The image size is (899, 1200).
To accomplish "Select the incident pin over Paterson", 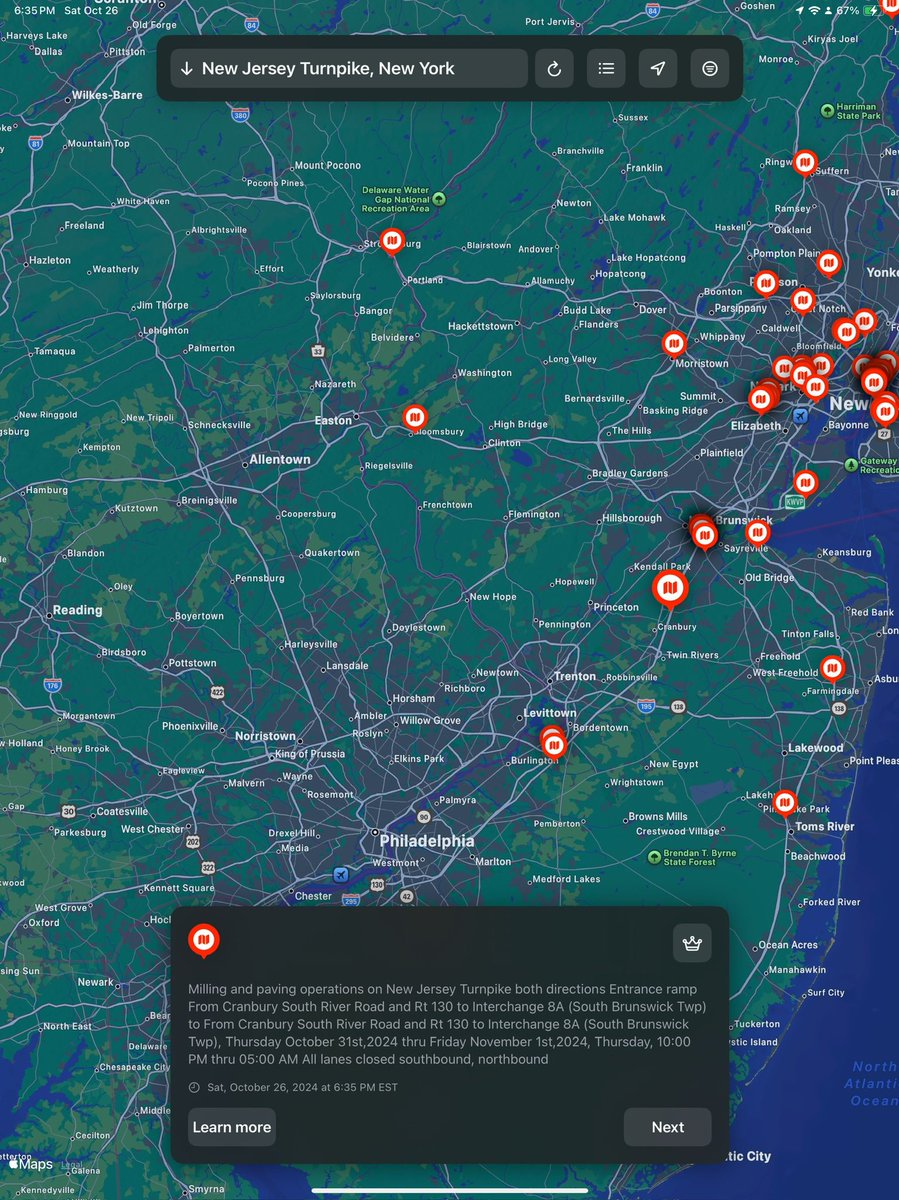I will 766,285.
